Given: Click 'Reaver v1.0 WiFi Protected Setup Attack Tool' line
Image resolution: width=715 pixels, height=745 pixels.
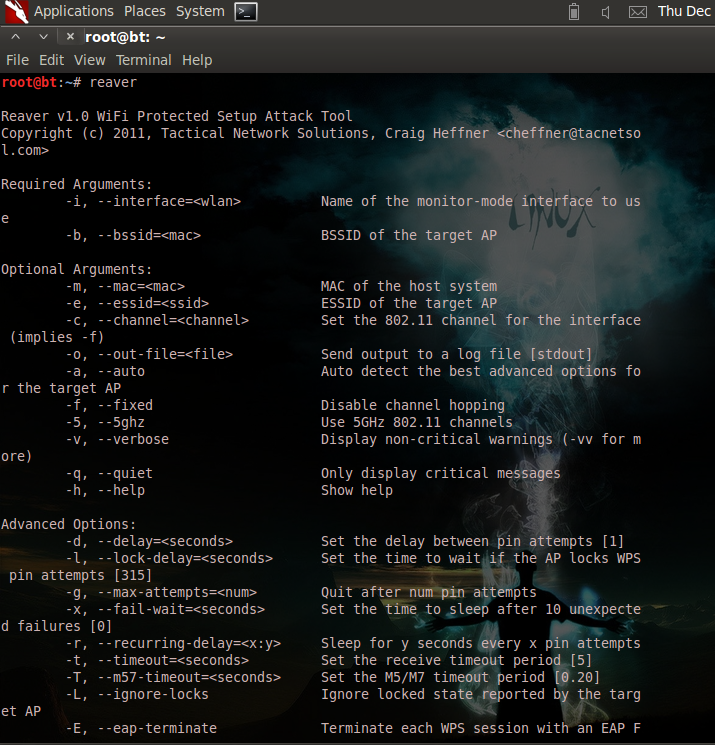Looking at the screenshot, I should (177, 116).
